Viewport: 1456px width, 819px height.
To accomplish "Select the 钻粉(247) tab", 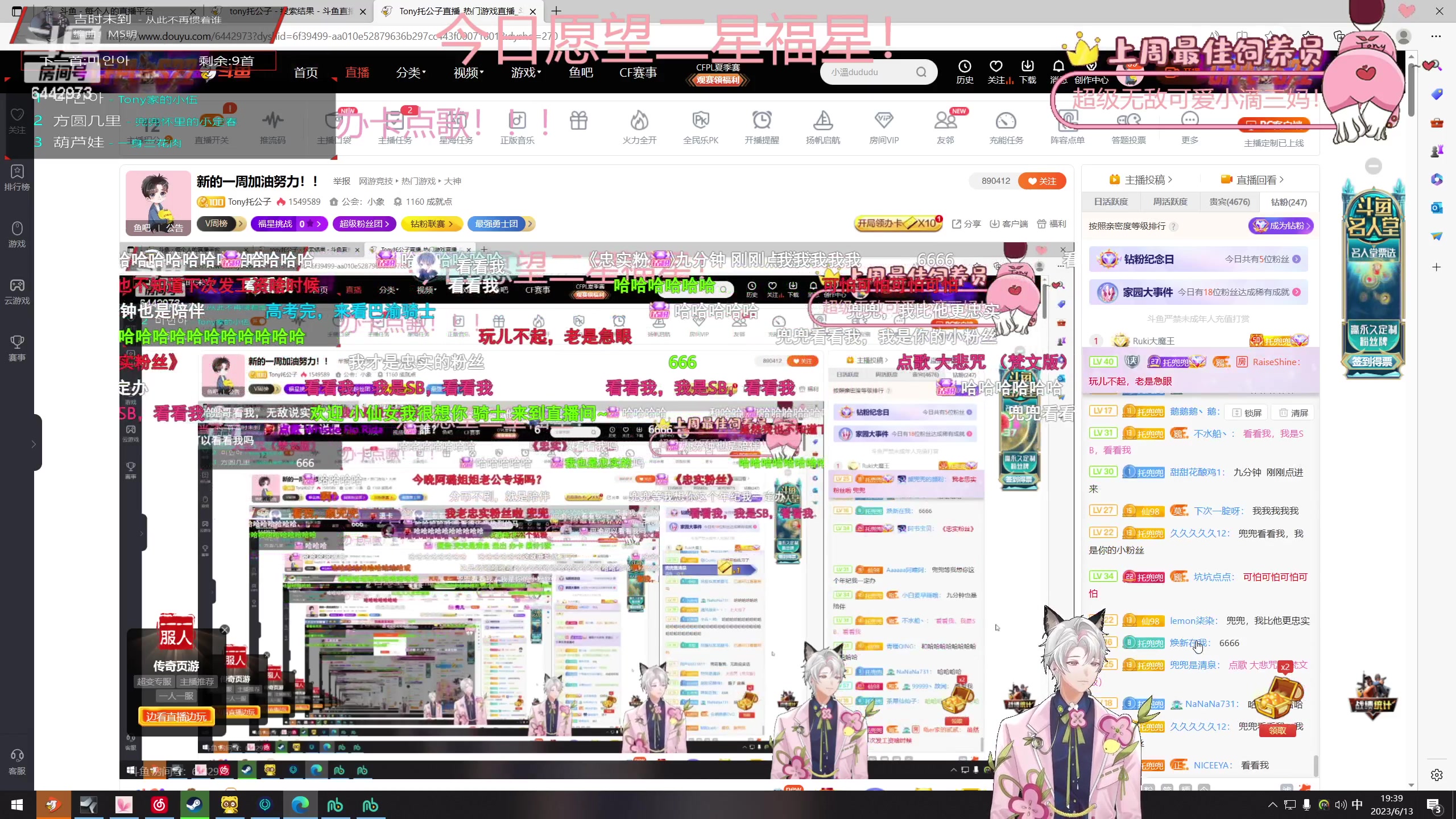I will (x=1289, y=202).
